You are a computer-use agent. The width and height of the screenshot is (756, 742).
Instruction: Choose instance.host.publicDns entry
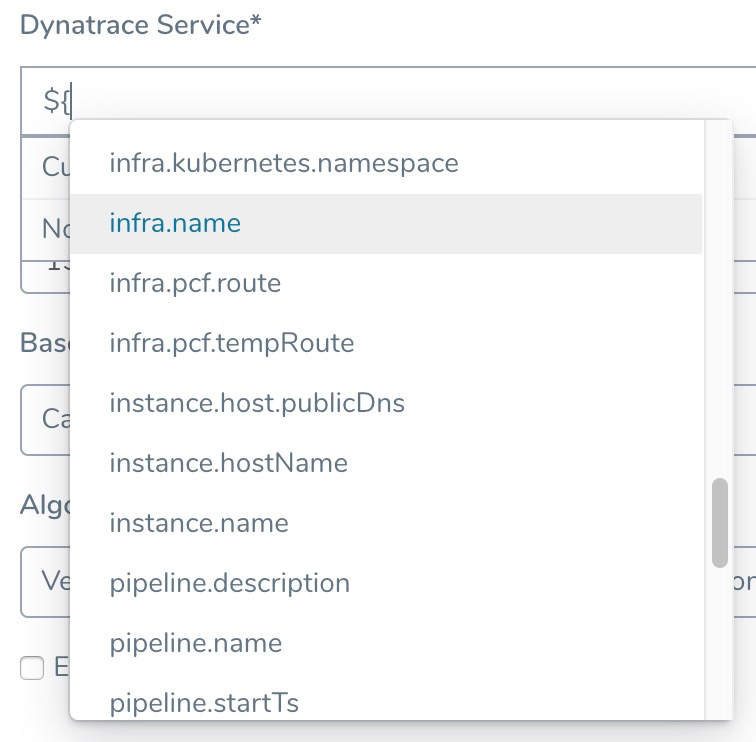coord(386,404)
